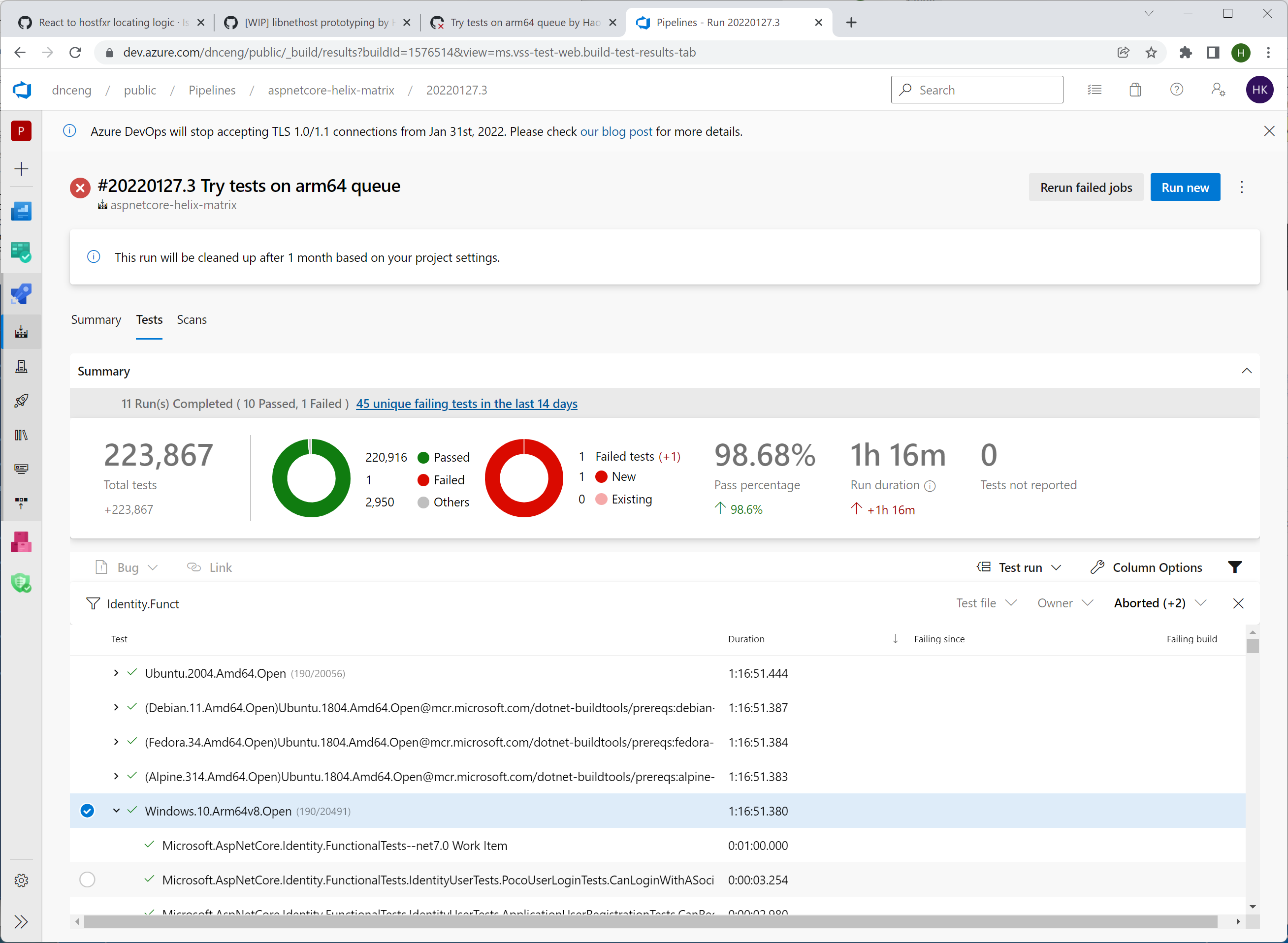The height and width of the screenshot is (943, 1288).
Task: Select the PocoUserLoginTests row radio circle
Action: tap(87, 879)
